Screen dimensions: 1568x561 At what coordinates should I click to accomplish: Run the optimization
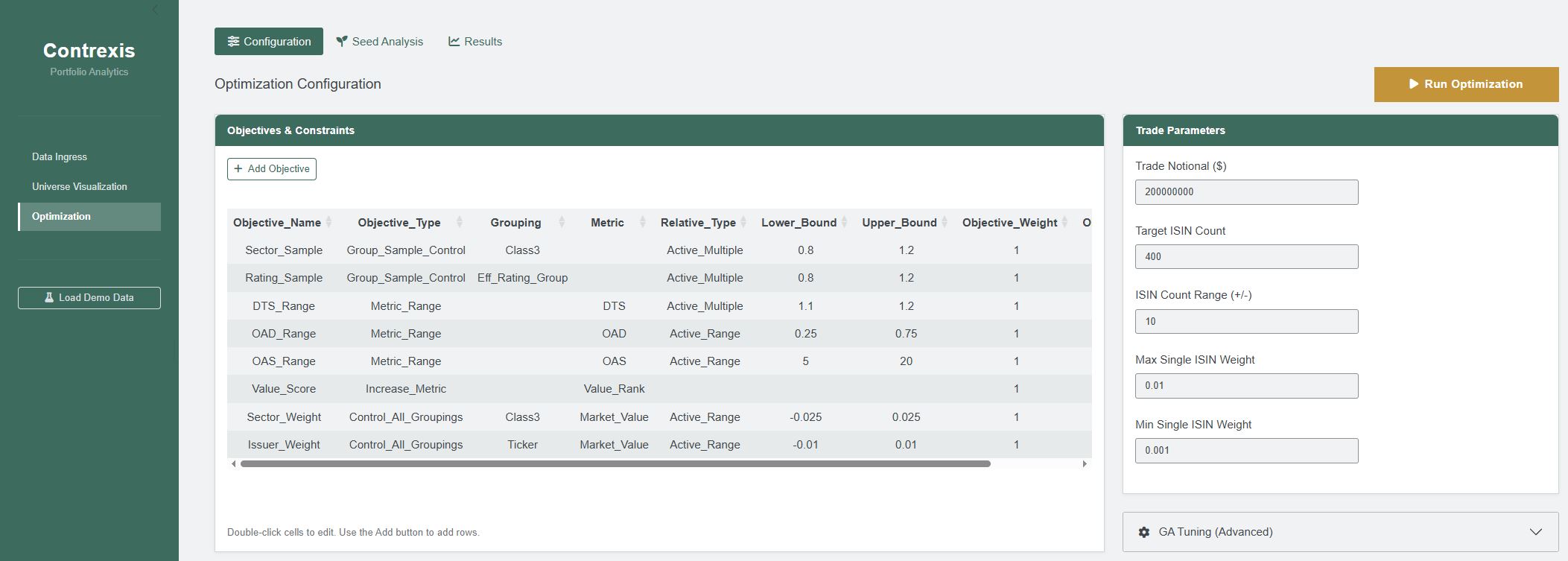(1465, 84)
